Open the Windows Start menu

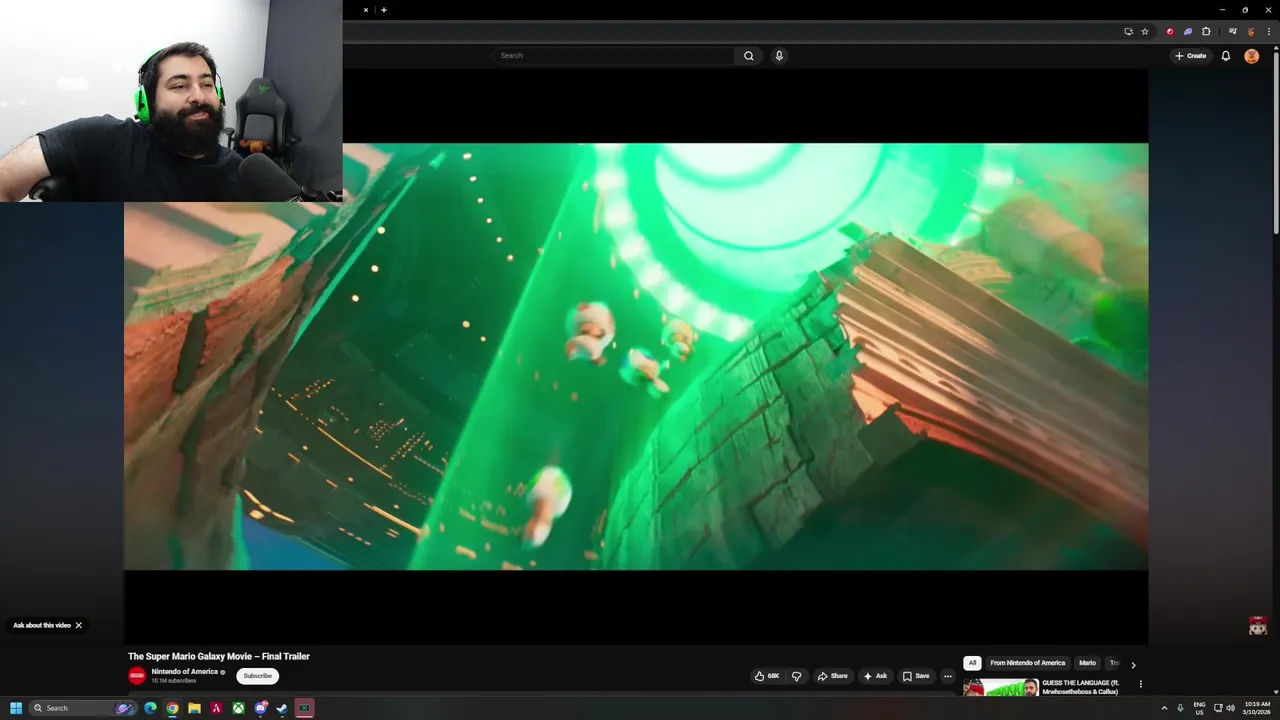pos(16,708)
